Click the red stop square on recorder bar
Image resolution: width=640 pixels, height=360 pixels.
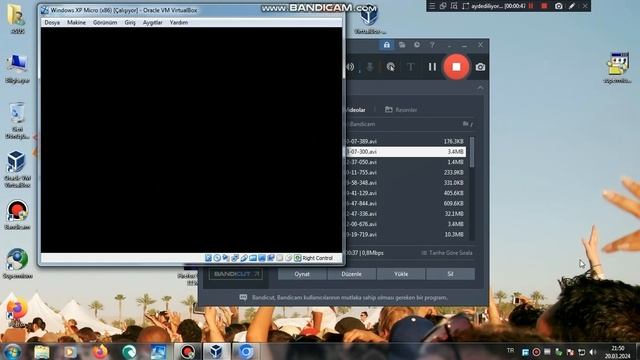pos(544,6)
